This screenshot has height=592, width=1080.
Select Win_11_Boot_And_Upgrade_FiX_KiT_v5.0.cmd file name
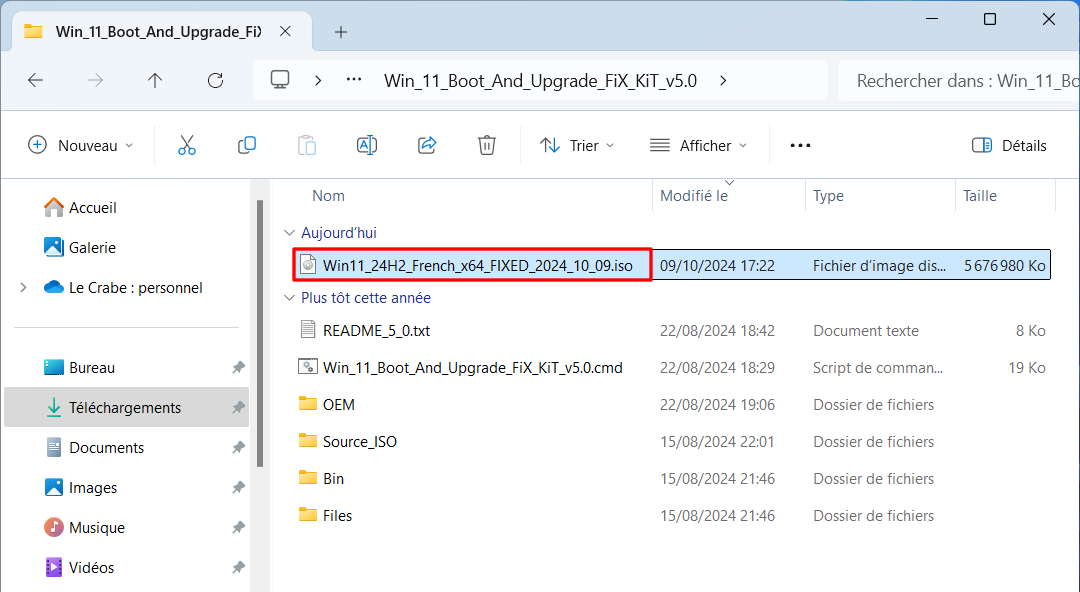coord(472,367)
